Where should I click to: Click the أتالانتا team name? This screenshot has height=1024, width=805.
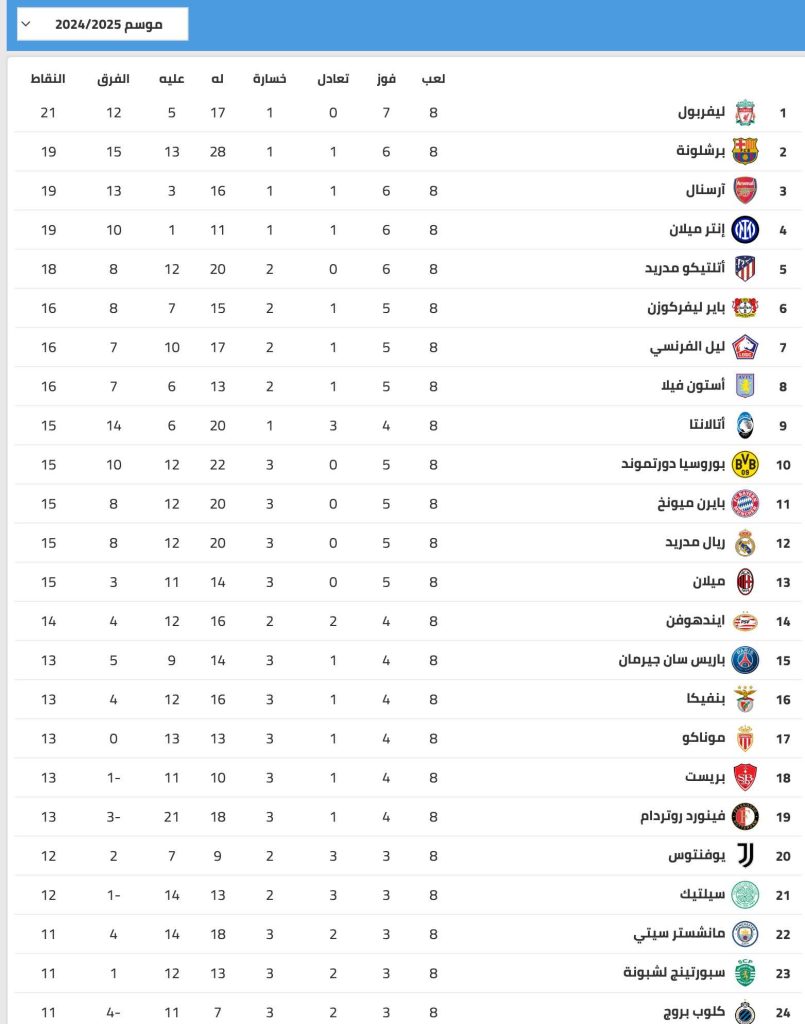[x=707, y=424]
